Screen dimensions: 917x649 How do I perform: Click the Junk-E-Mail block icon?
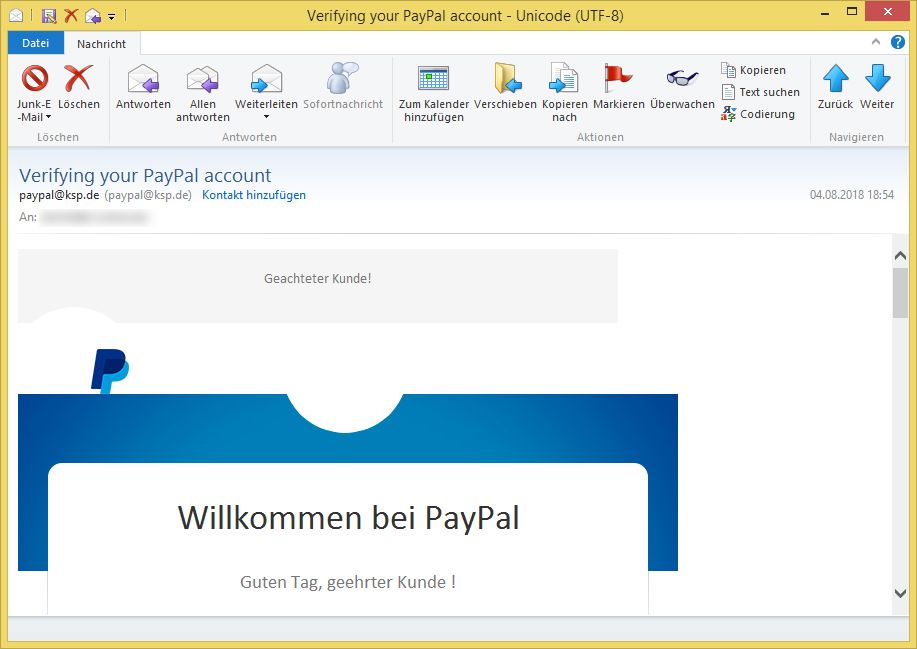35,78
